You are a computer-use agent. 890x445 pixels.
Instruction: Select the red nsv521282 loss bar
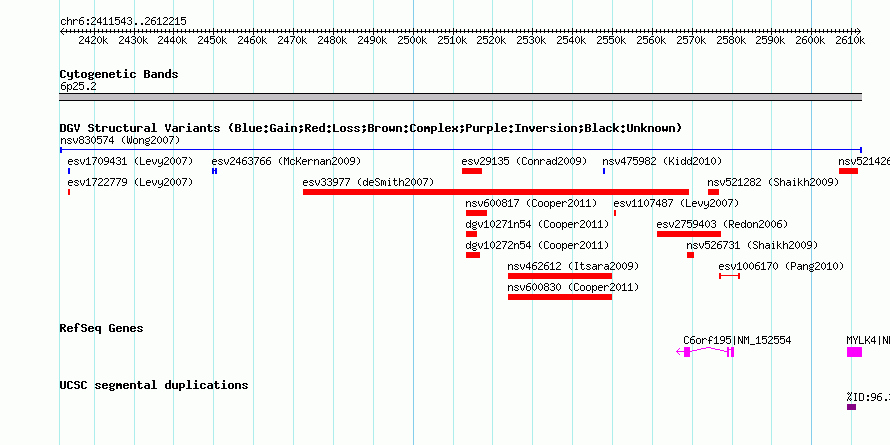pyautogui.click(x=713, y=192)
